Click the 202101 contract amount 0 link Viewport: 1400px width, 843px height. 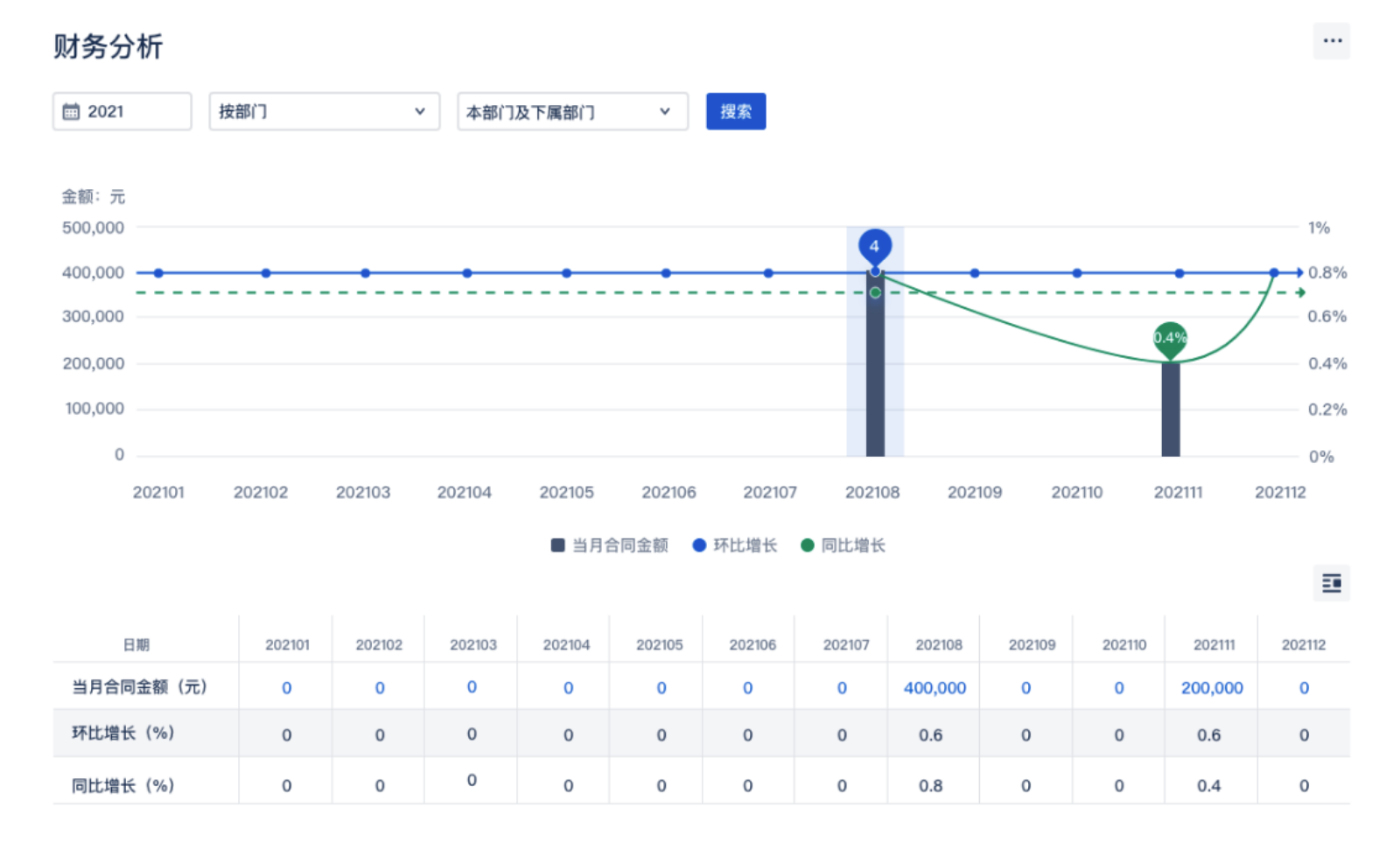[286, 688]
